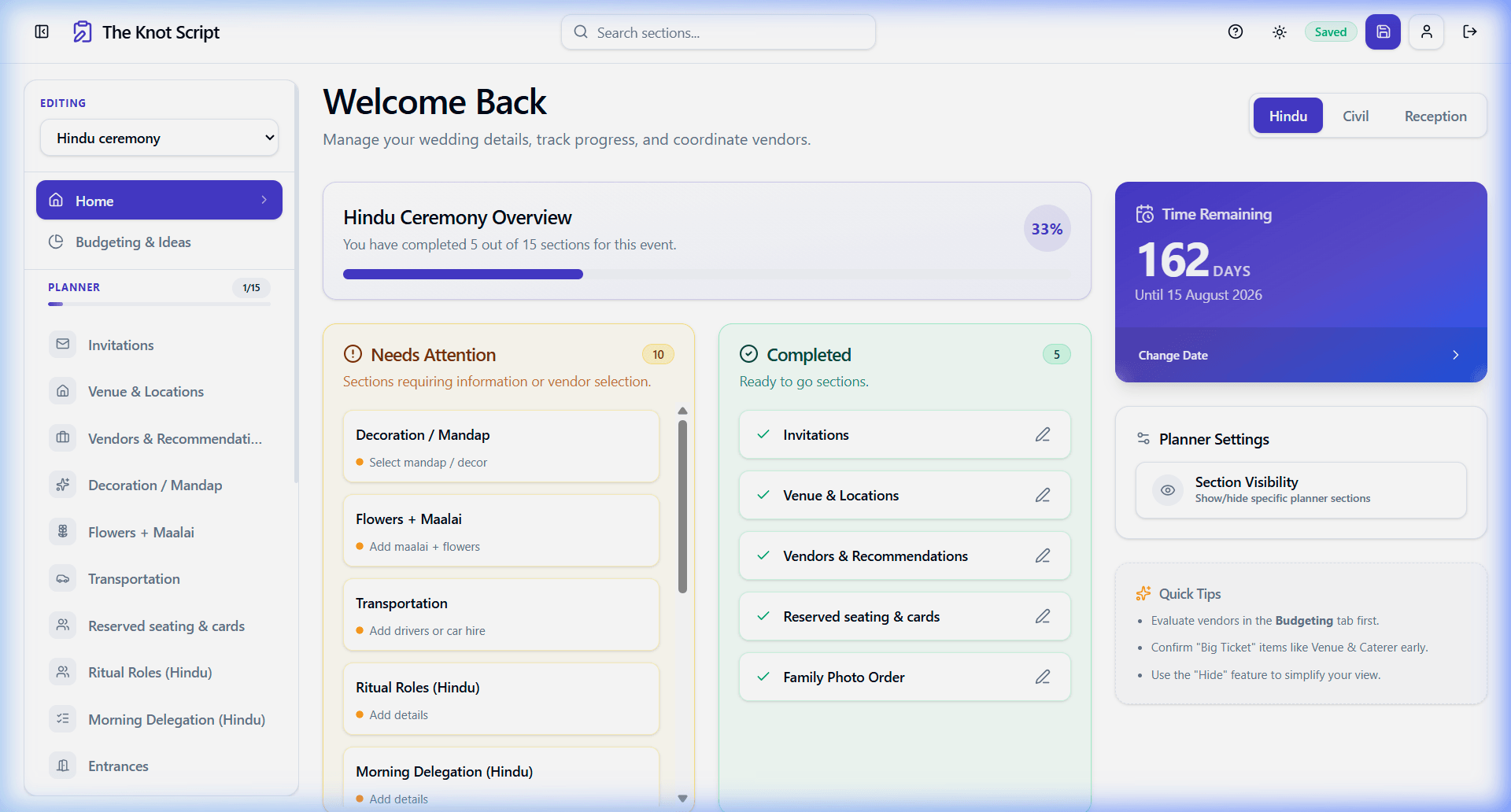Click the Decoration / Mandap sparkle icon
The image size is (1511, 812).
[63, 485]
